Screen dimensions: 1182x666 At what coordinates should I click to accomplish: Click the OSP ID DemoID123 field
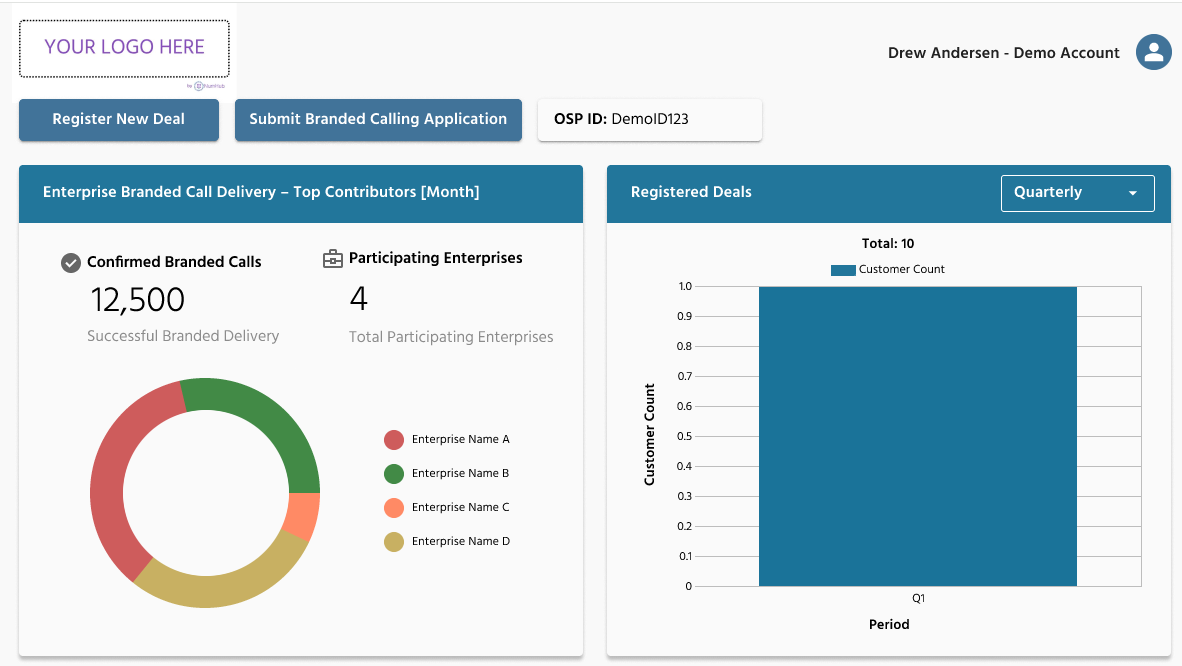[650, 119]
